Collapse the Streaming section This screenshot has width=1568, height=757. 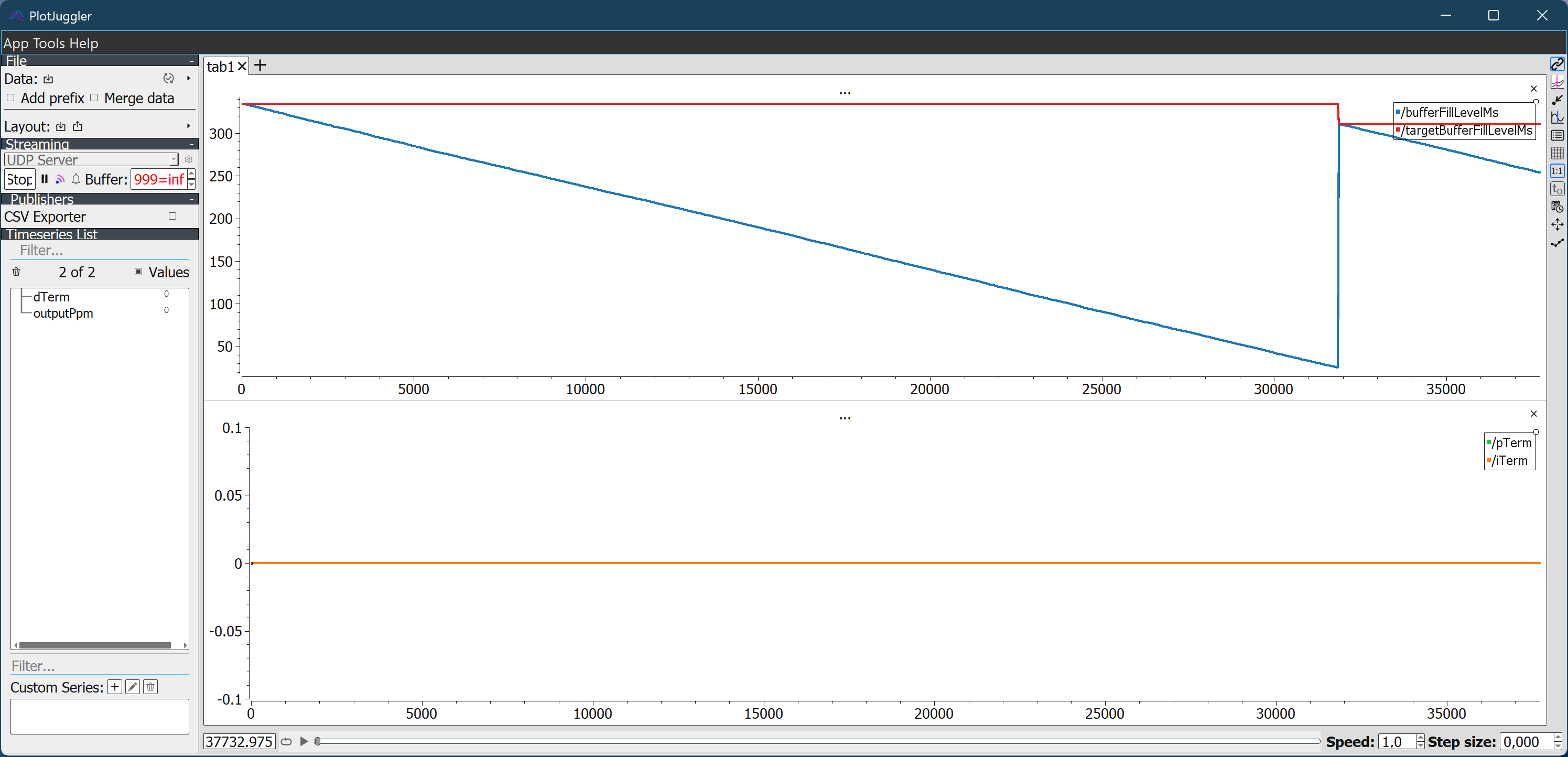pos(191,144)
